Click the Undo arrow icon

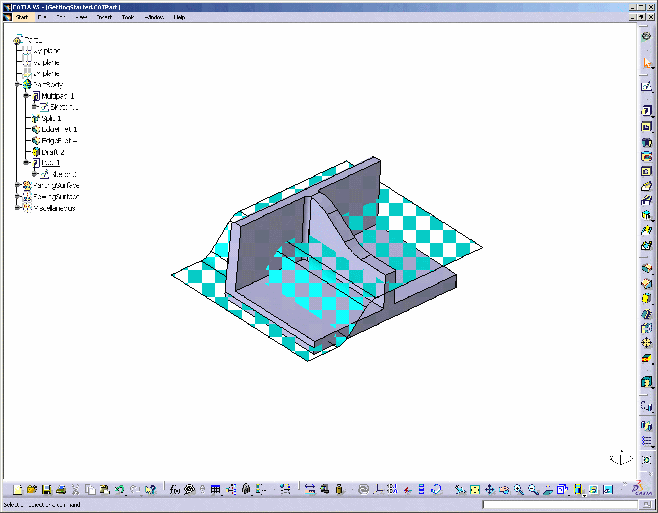(x=119, y=490)
